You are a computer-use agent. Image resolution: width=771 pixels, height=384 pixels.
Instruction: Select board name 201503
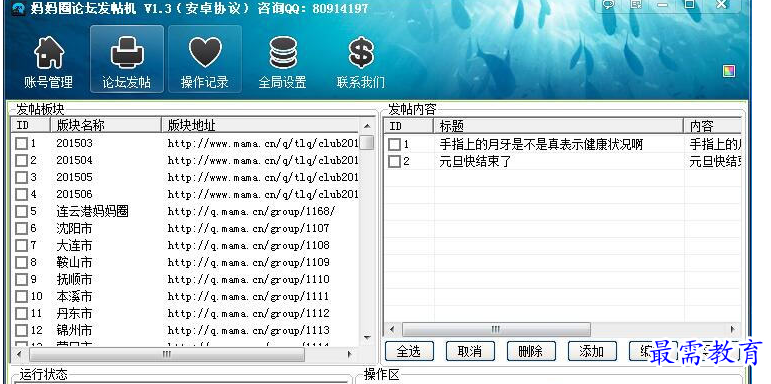click(74, 144)
